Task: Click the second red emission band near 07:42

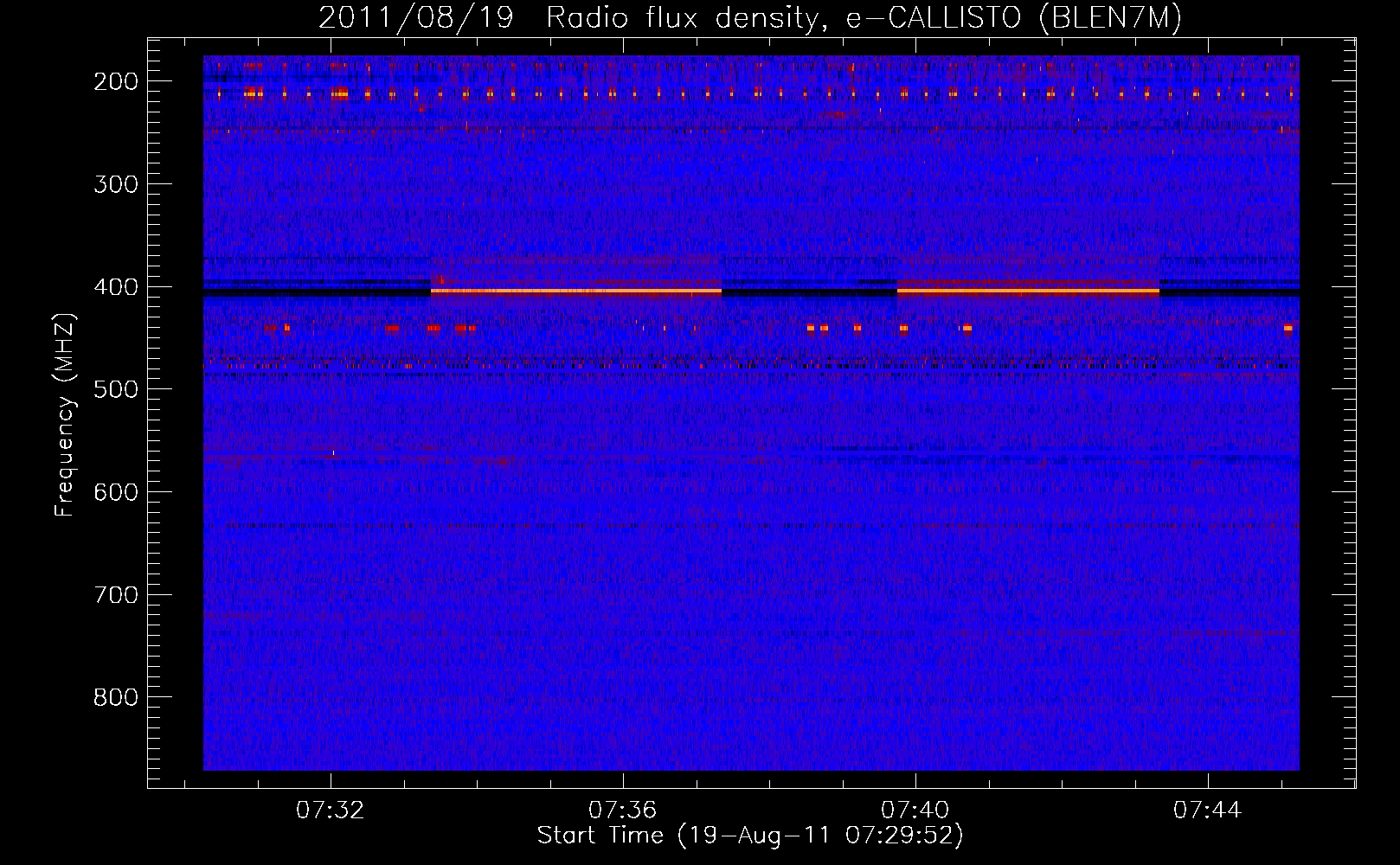Action: [x=1028, y=292]
